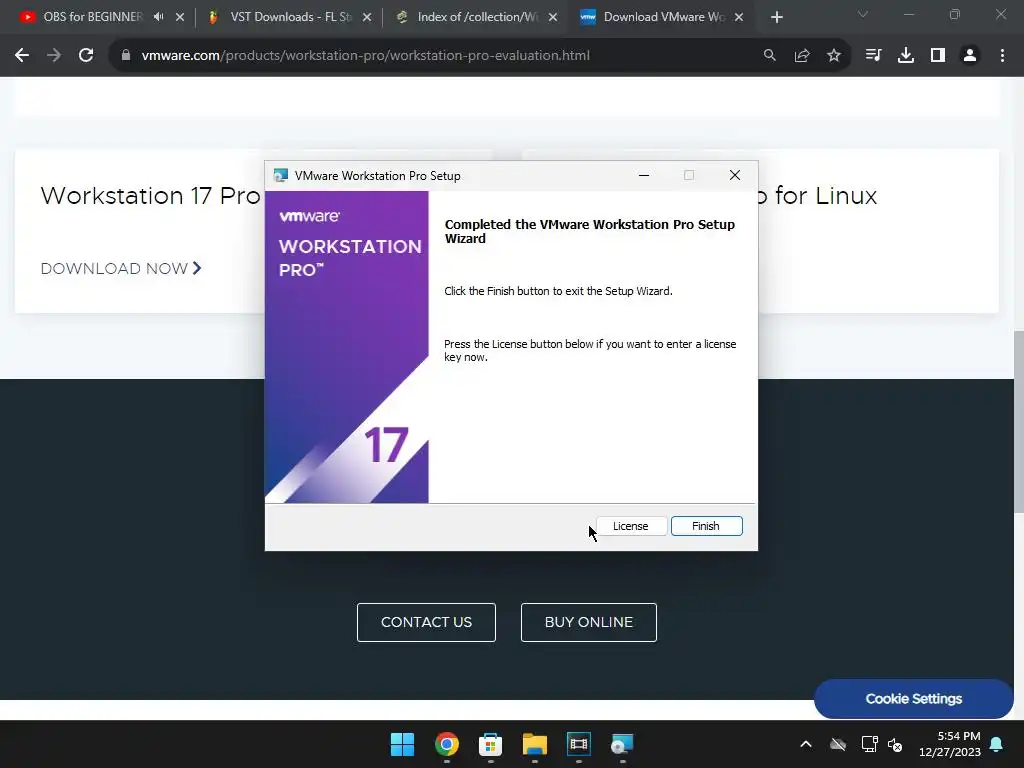Select the VMware installer taskbar icon
The width and height of the screenshot is (1024, 768).
click(622, 744)
